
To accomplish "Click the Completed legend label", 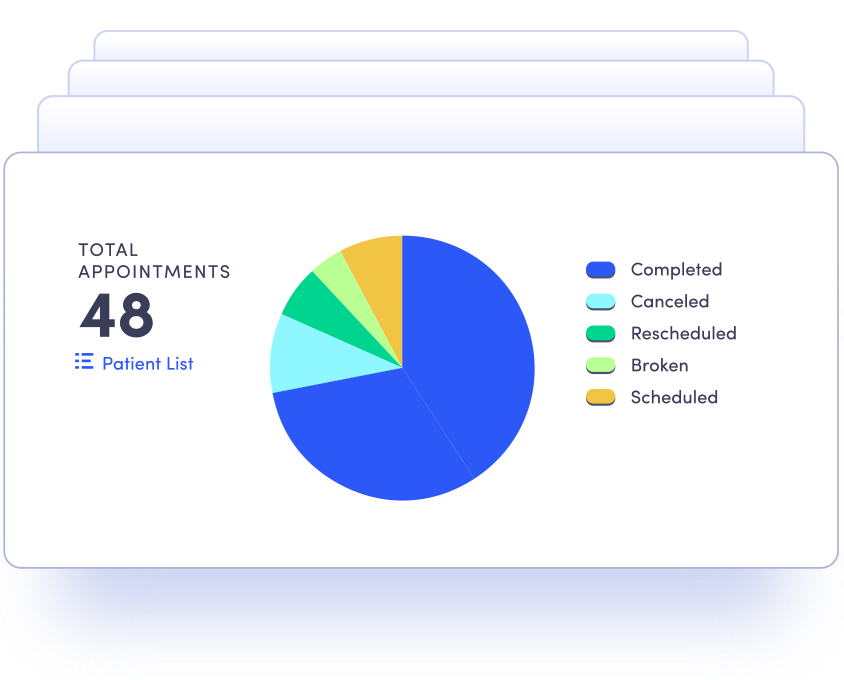I will tap(676, 270).
